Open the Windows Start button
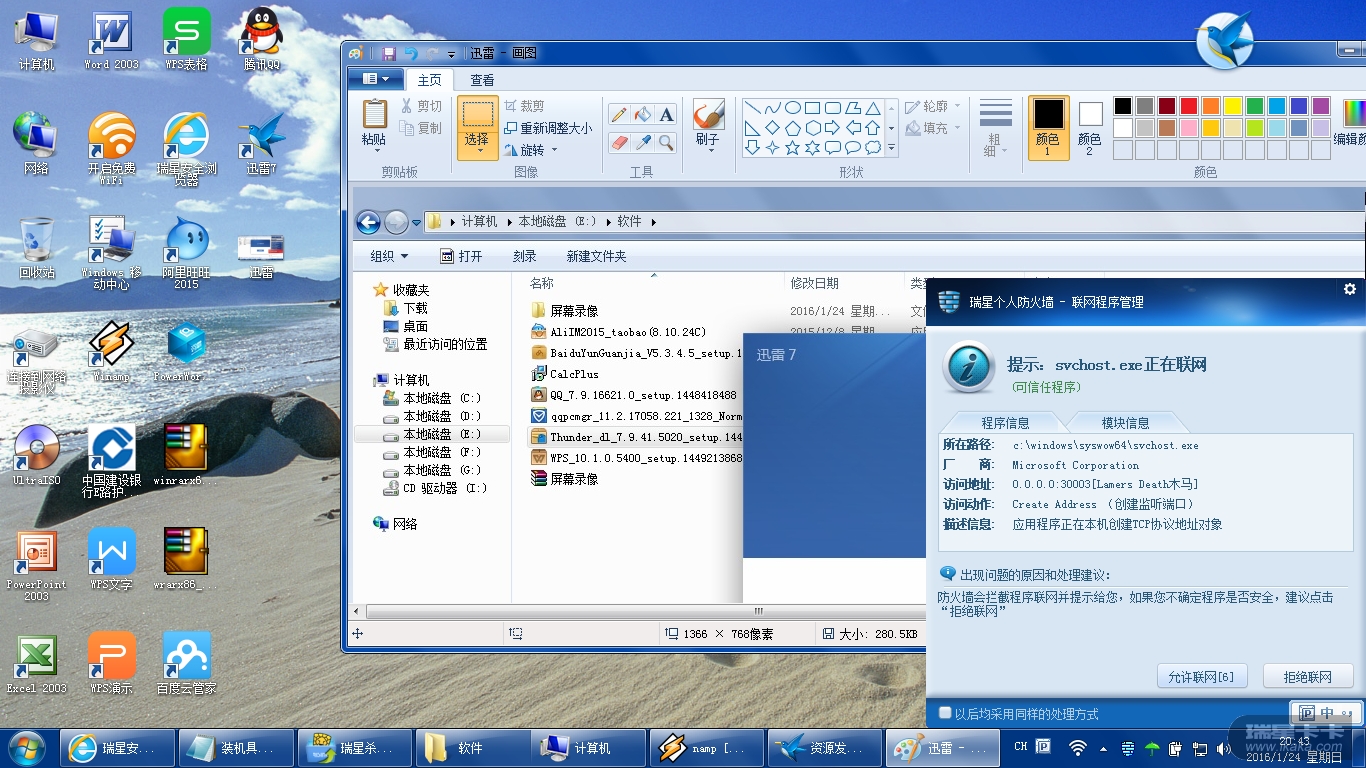The height and width of the screenshot is (768, 1366). 27,747
